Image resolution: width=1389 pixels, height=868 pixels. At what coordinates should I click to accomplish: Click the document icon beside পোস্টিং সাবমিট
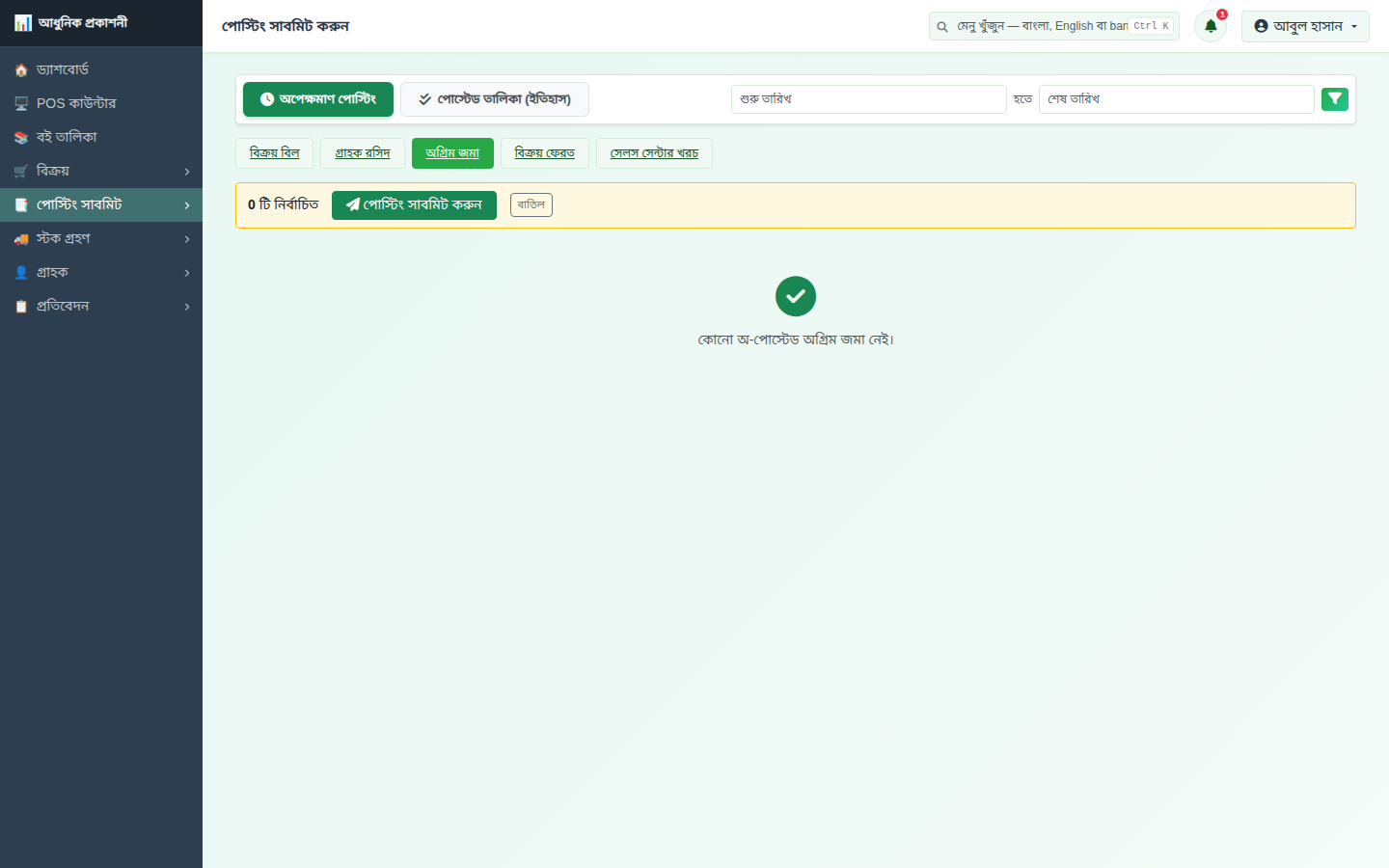pyautogui.click(x=21, y=205)
